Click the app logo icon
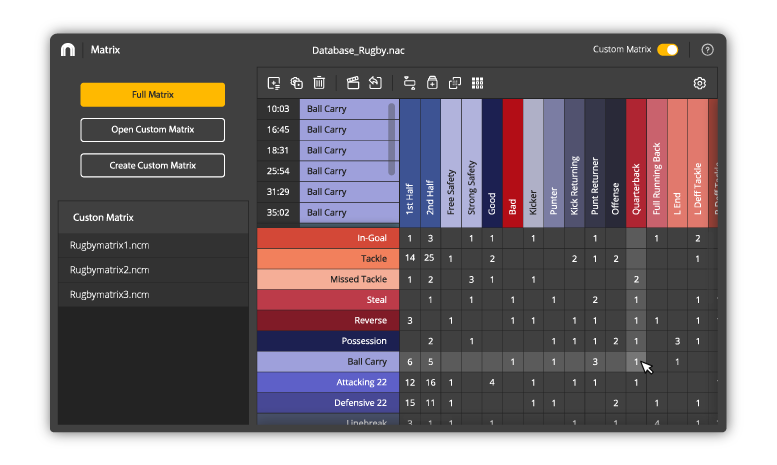Image resolution: width=777 pixels, height=465 pixels. (x=68, y=49)
